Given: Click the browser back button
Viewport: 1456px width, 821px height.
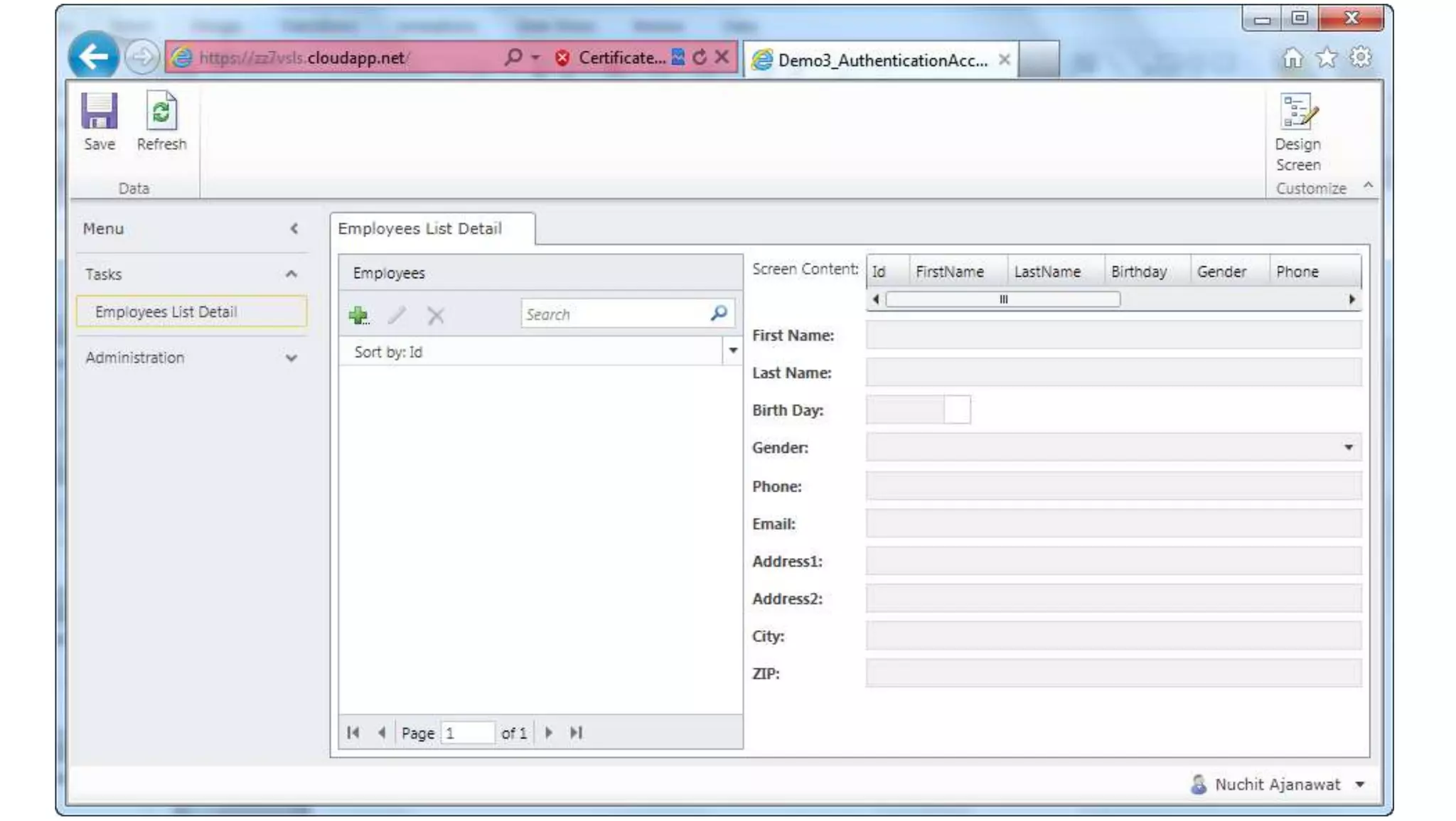Looking at the screenshot, I should click(x=93, y=57).
